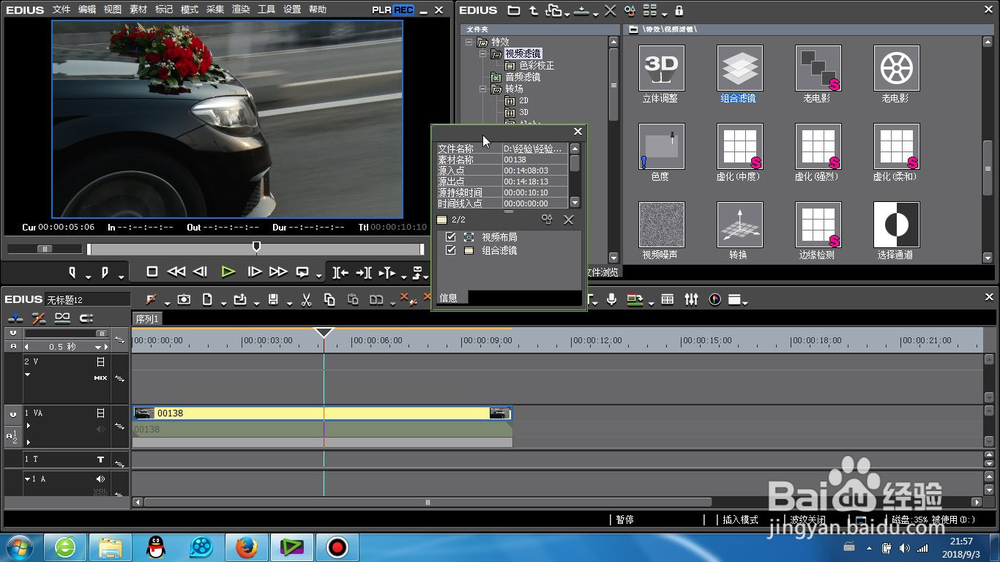Open the timeline scale 0.5 秒 dropdown

coord(98,347)
